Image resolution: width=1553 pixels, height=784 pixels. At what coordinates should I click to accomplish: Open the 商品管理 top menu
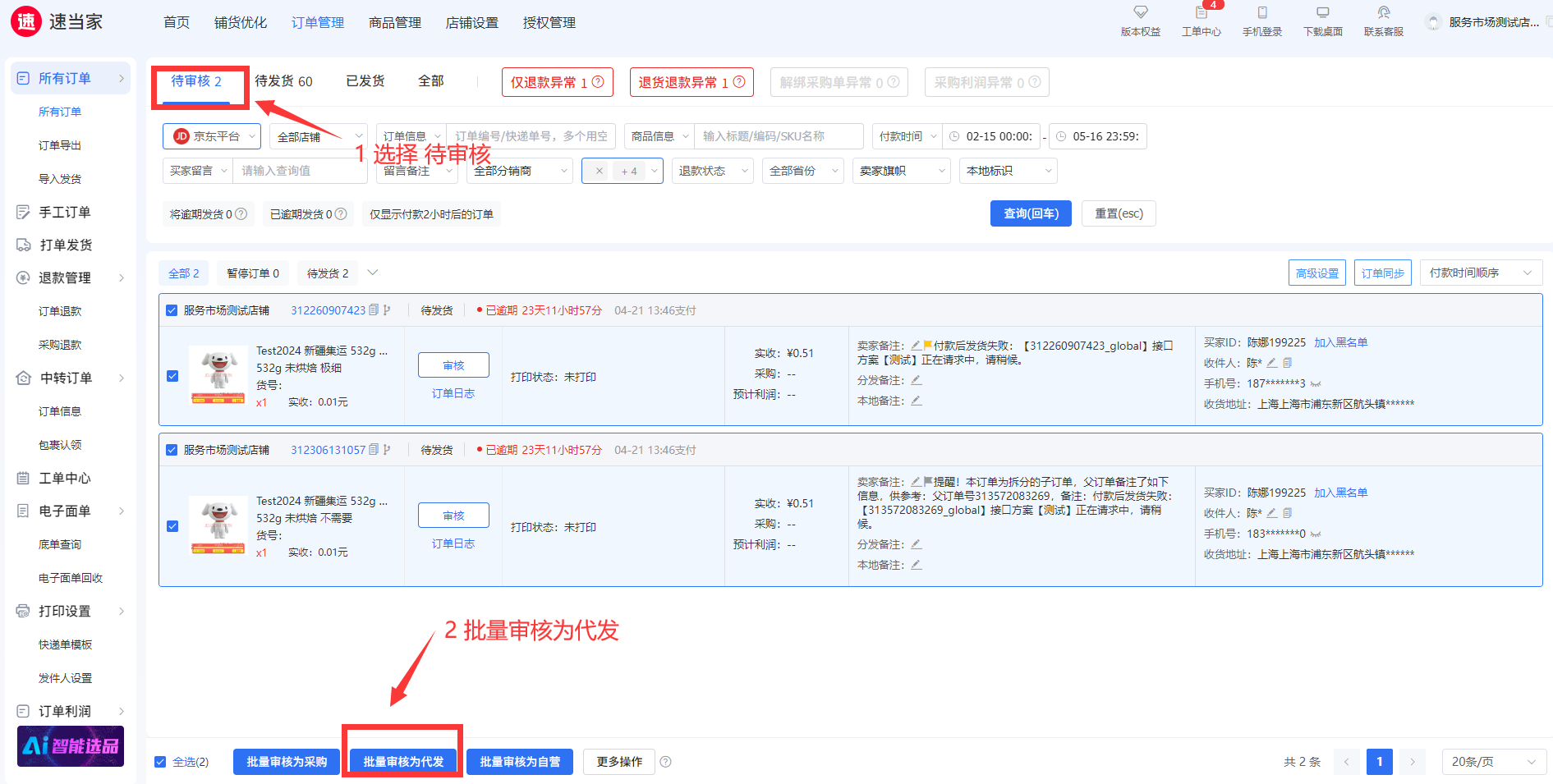click(x=394, y=23)
